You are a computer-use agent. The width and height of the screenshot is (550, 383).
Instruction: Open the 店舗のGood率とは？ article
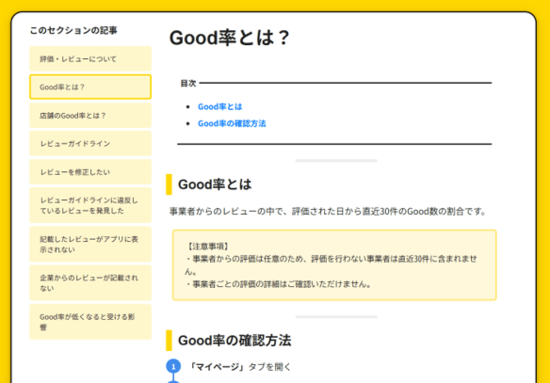(x=90, y=115)
